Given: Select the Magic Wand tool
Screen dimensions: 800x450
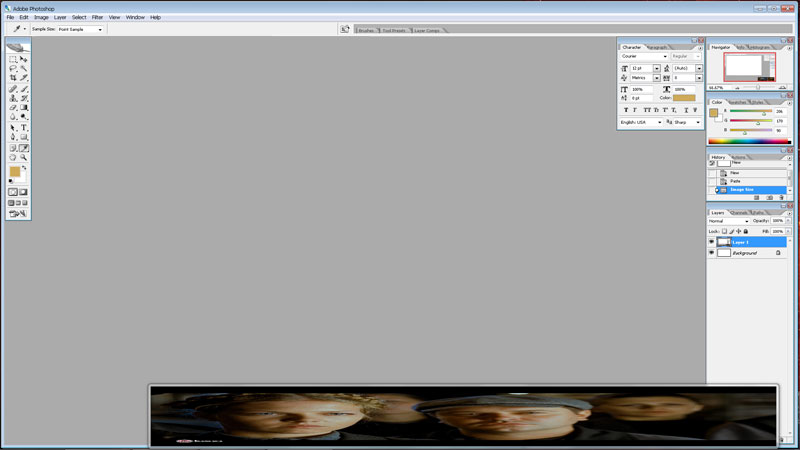Looking at the screenshot, I should point(24,68).
